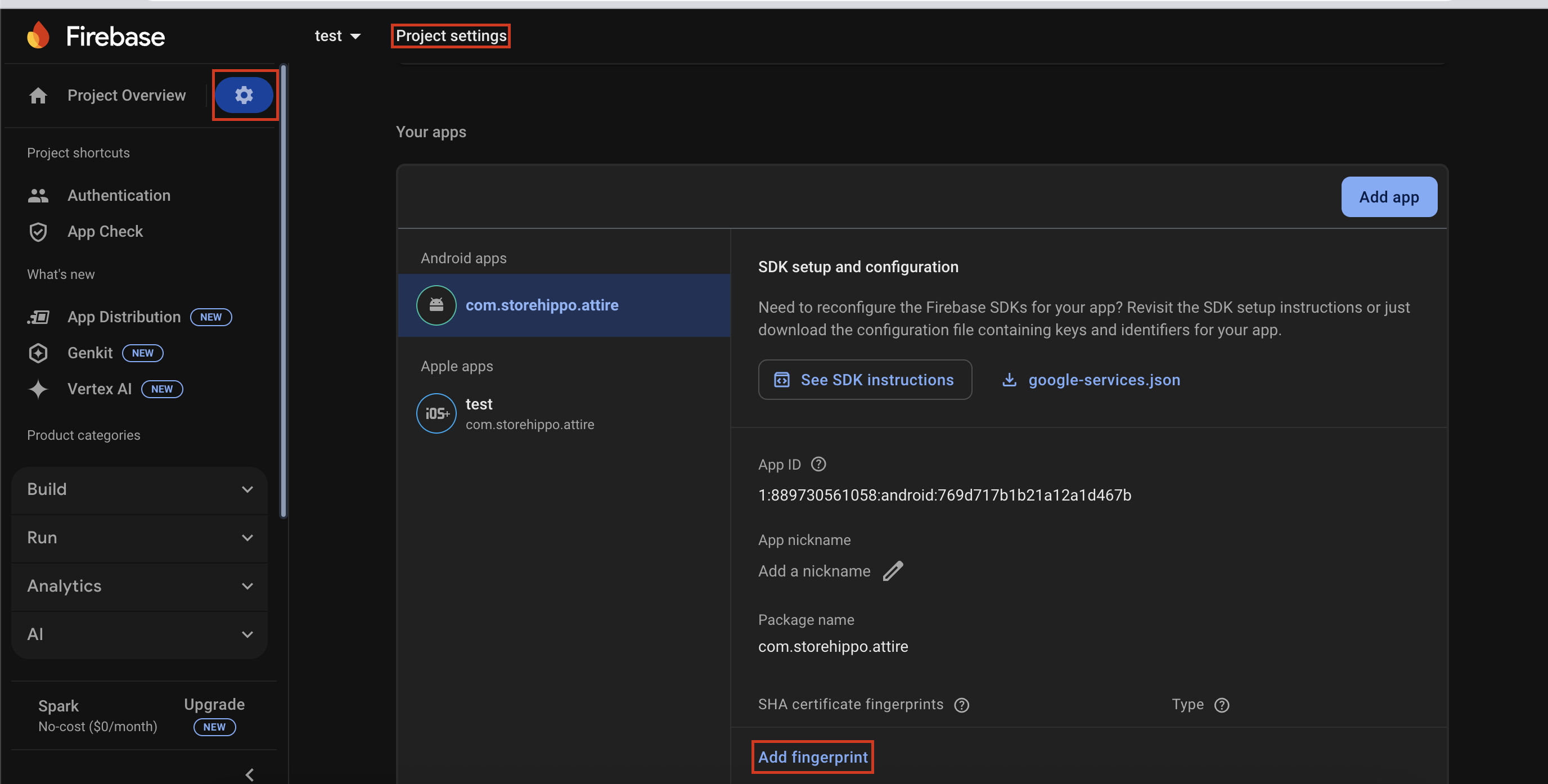Open the test project dropdown
The width and height of the screenshot is (1548, 784).
337,36
